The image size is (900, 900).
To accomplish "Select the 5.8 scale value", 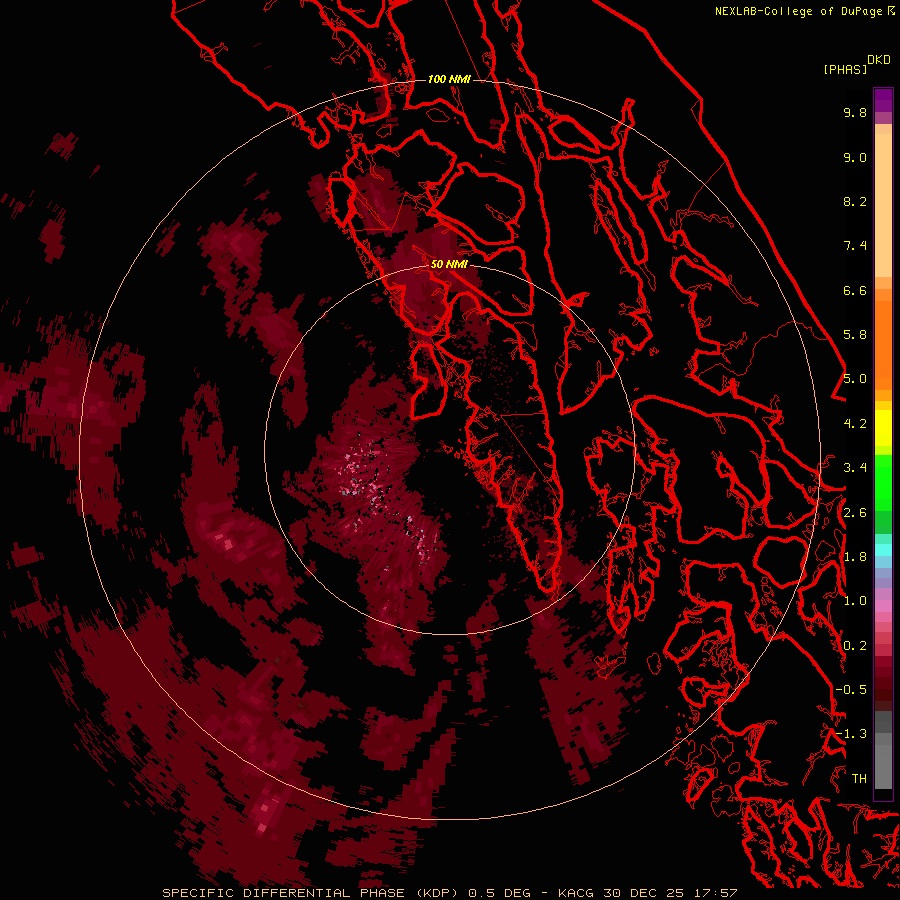I will tap(855, 335).
